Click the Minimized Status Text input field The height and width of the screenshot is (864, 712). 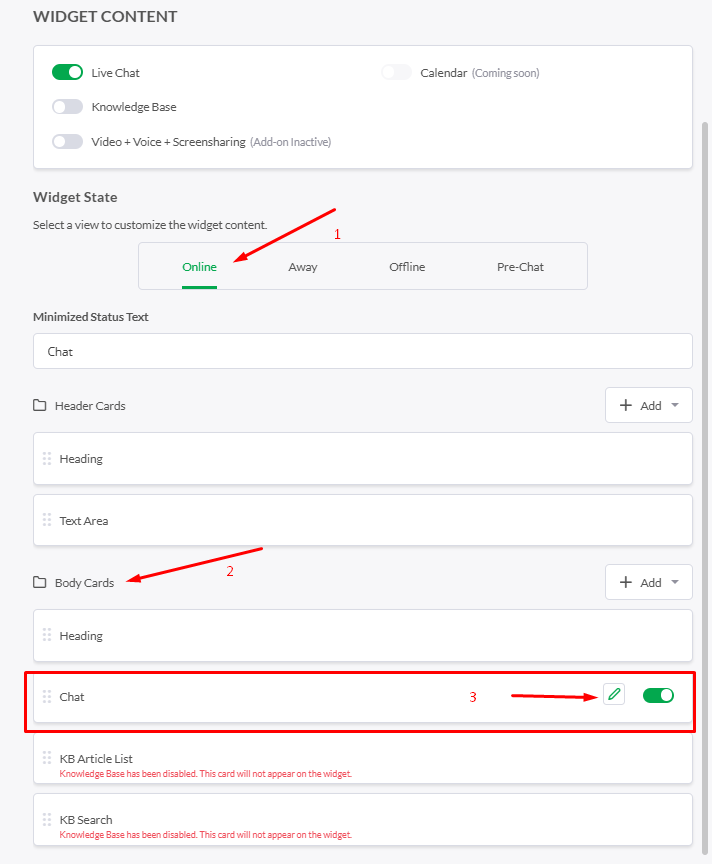pyautogui.click(x=363, y=351)
